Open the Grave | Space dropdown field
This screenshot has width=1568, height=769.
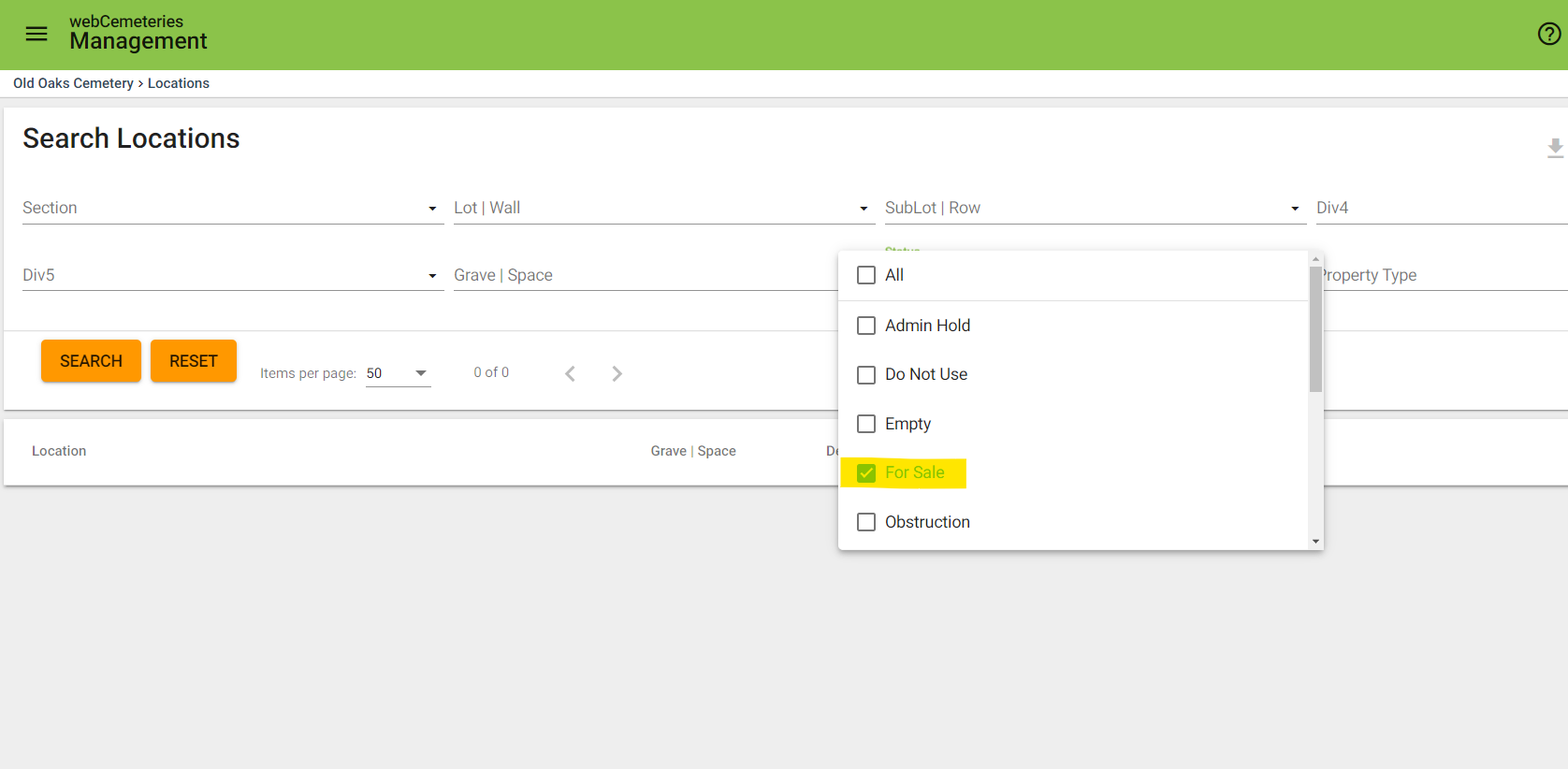pyautogui.click(x=646, y=276)
